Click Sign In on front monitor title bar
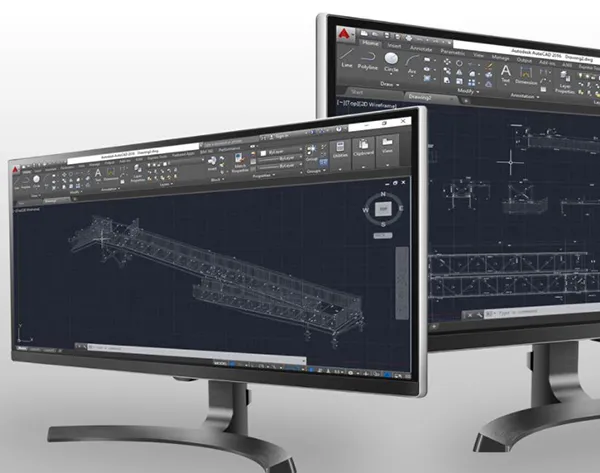The image size is (600, 473). point(280,136)
